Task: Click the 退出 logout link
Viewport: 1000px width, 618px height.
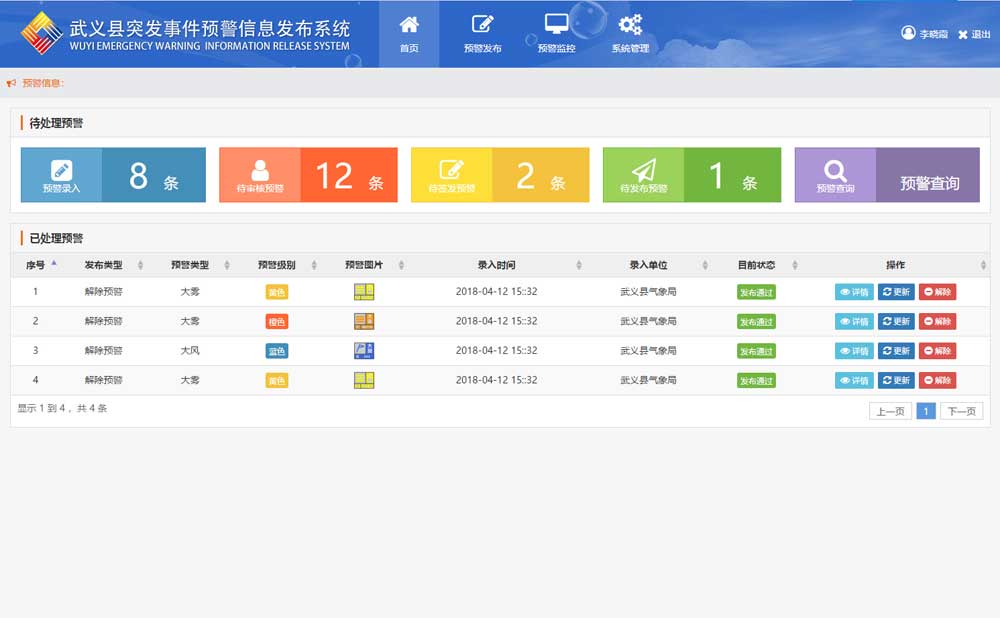Action: [974, 34]
